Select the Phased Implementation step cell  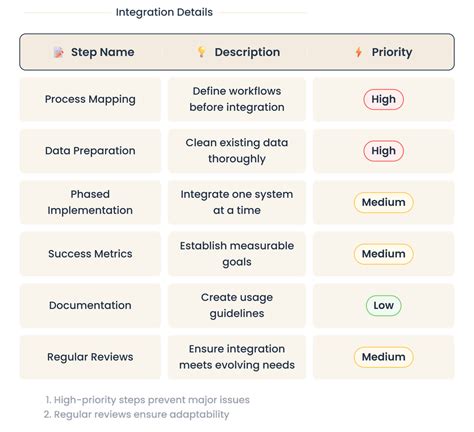(x=90, y=202)
